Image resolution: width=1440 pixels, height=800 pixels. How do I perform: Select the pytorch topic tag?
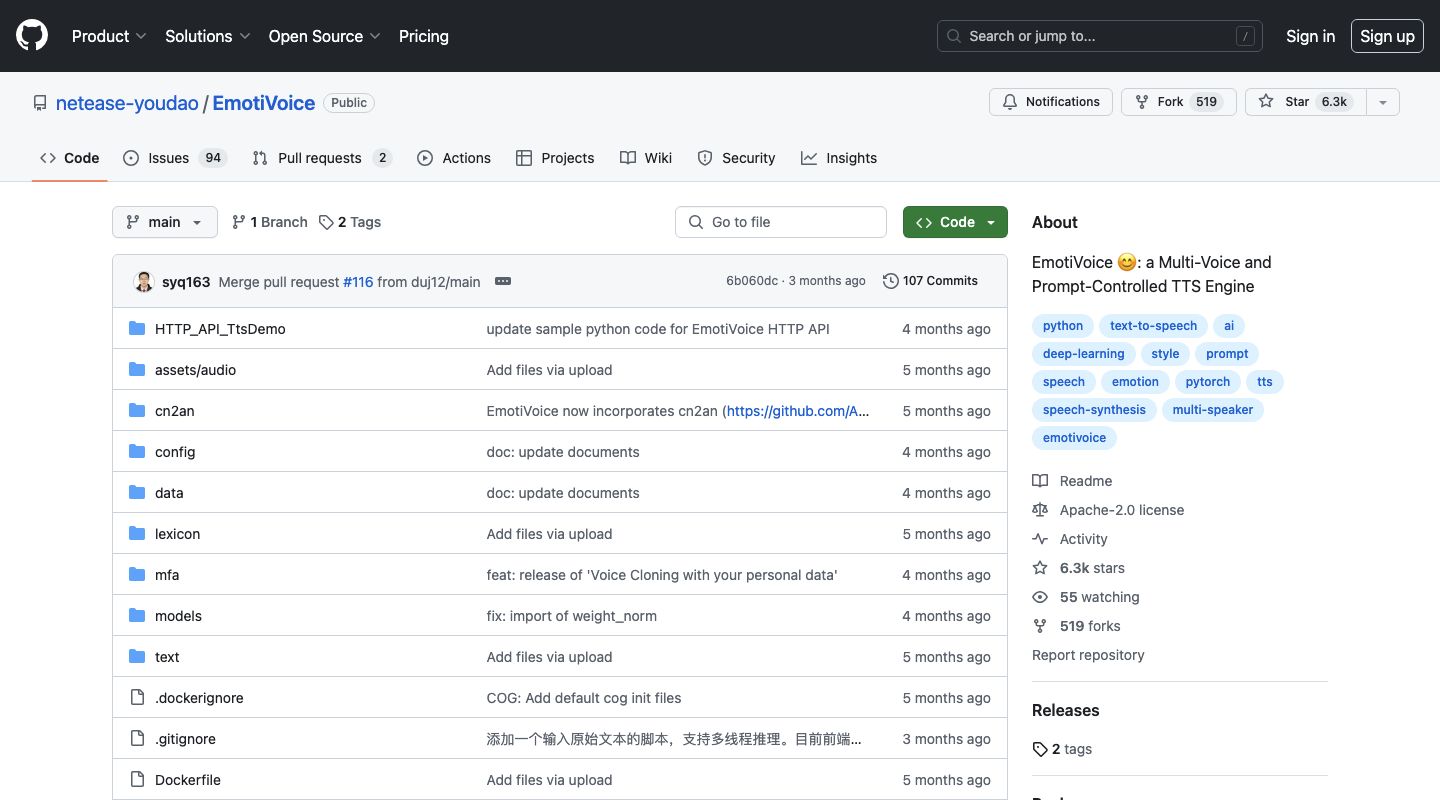click(x=1208, y=382)
